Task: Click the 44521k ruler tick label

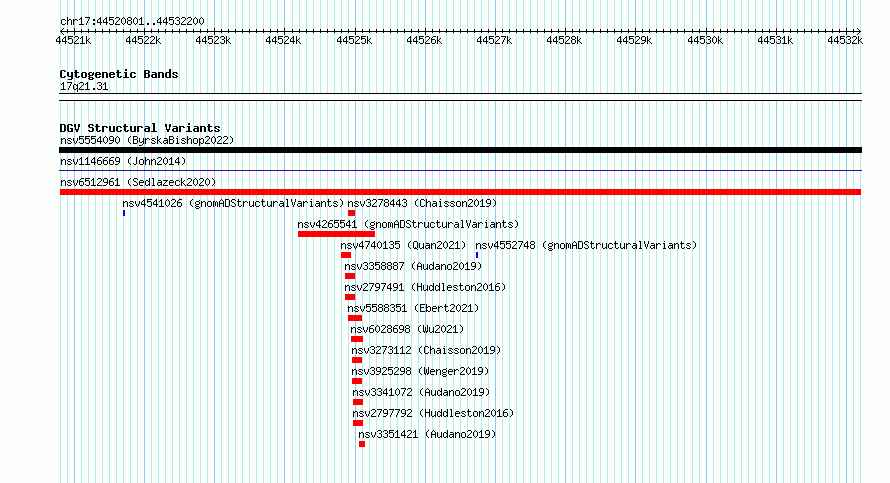Action: 73,40
